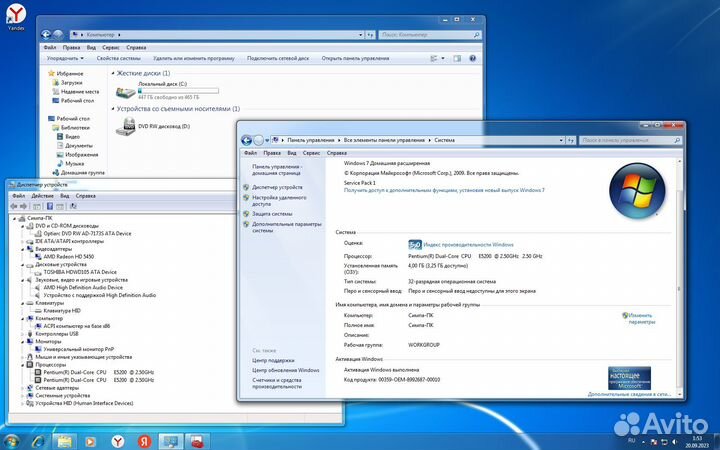Open the Yandex browser desktop shortcut

pos(16,17)
